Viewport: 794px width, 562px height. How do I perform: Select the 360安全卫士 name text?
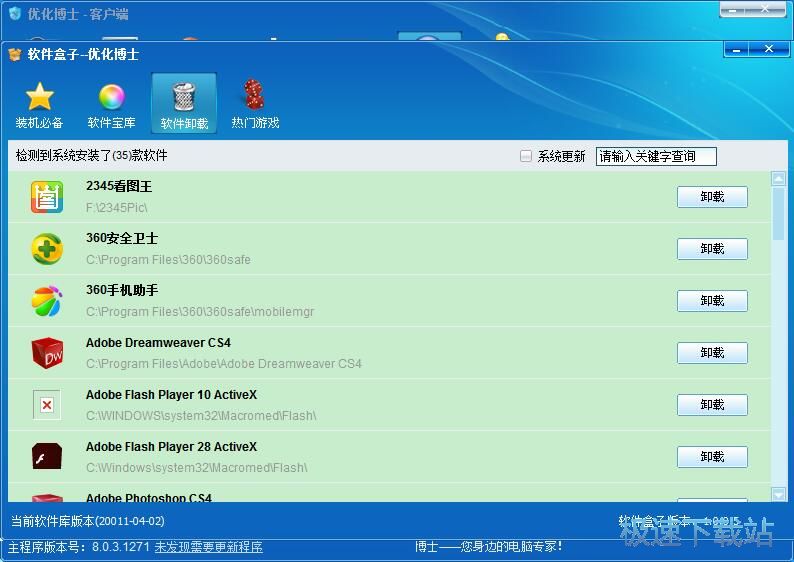pos(122,238)
